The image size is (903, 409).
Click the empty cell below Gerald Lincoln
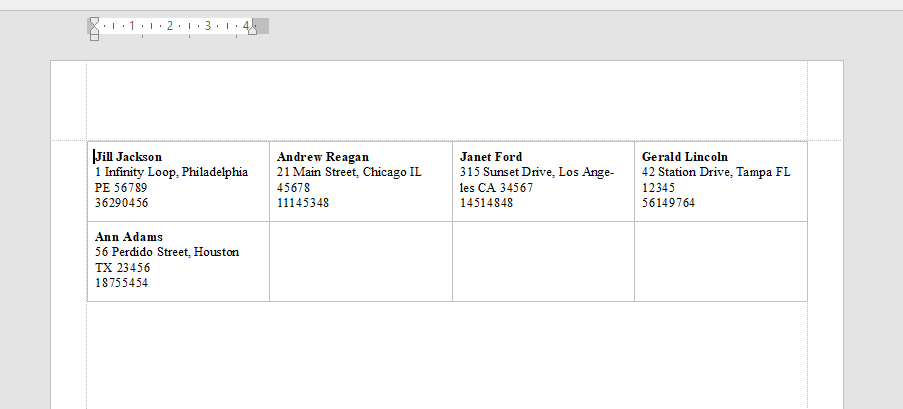(x=721, y=262)
